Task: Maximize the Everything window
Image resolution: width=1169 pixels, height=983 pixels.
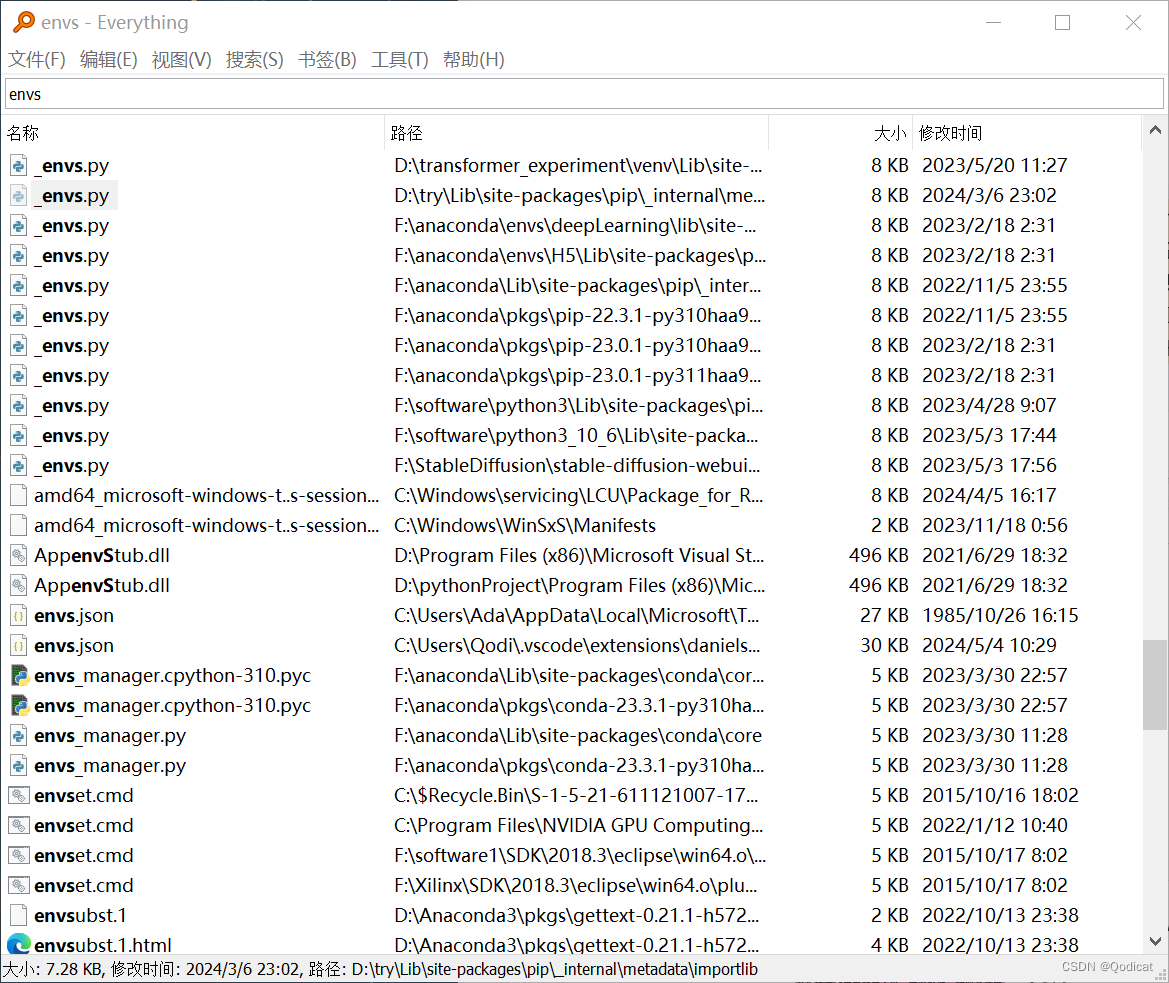Action: click(x=1062, y=22)
